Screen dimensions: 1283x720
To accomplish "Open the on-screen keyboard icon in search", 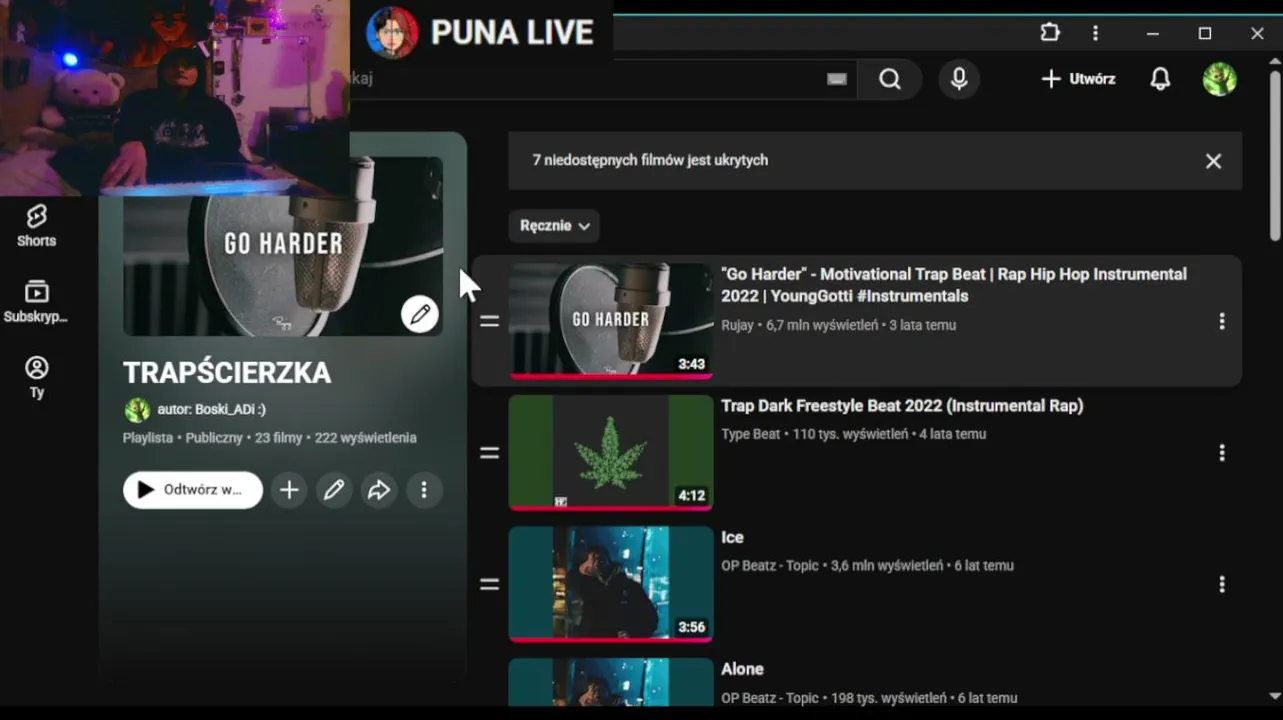I will tap(837, 79).
